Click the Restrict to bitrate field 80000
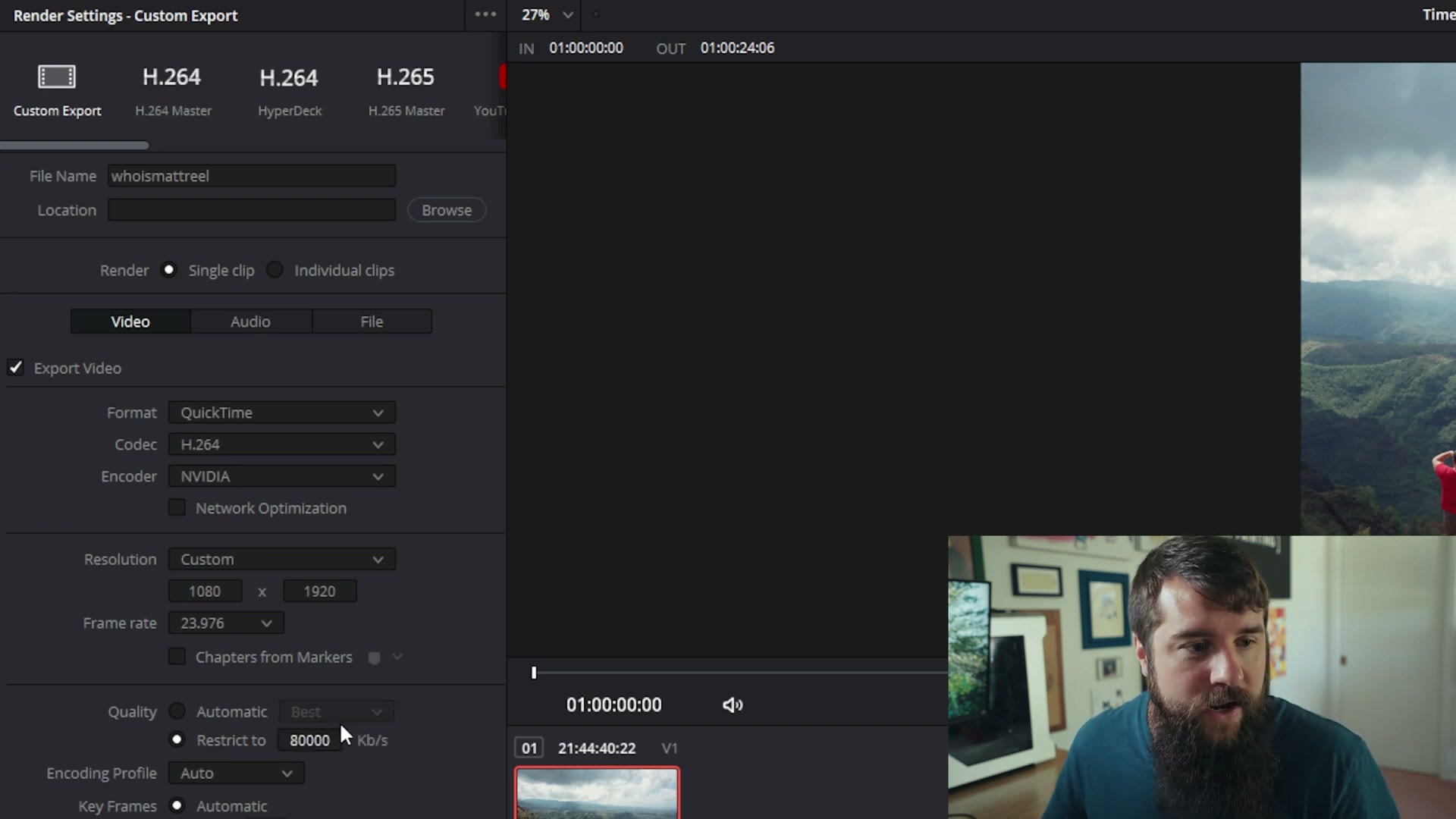 (x=309, y=740)
